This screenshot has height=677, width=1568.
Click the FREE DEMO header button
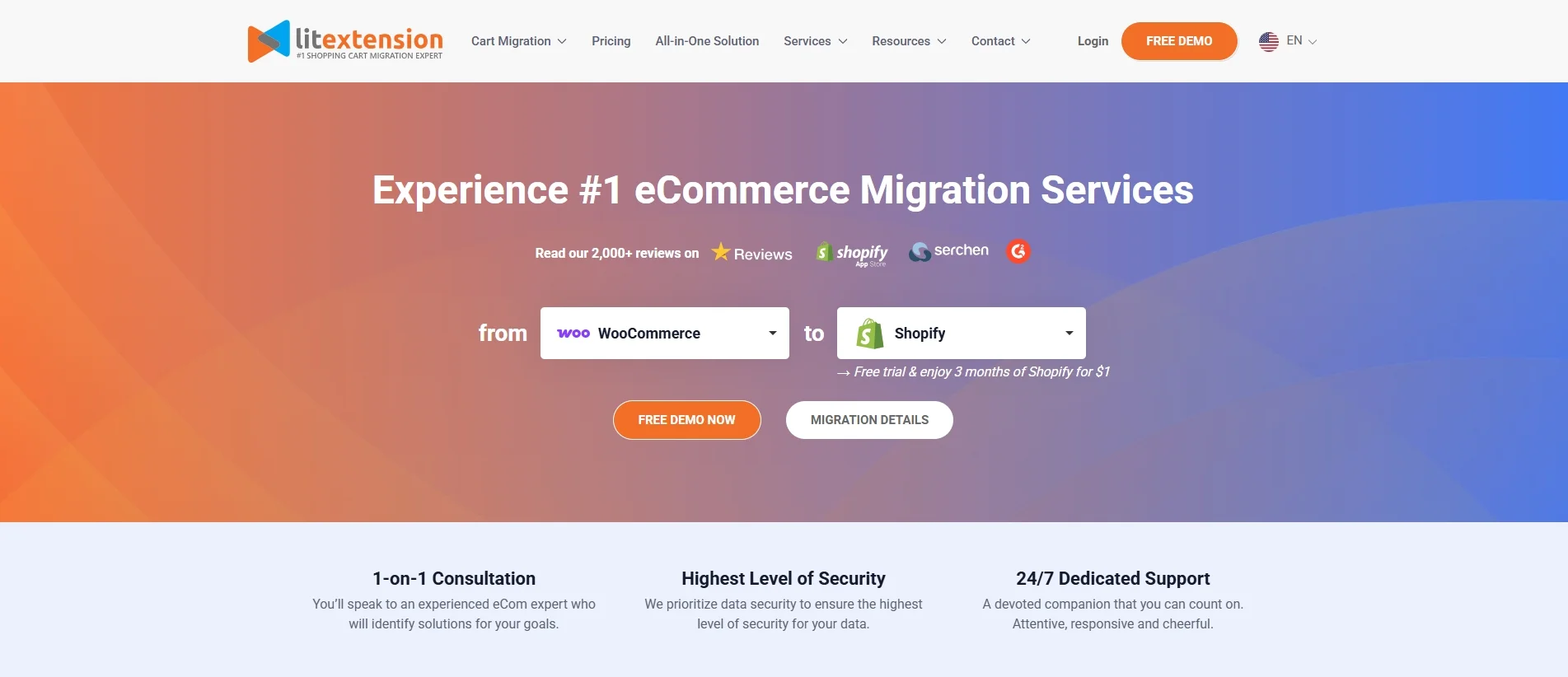pyautogui.click(x=1179, y=41)
